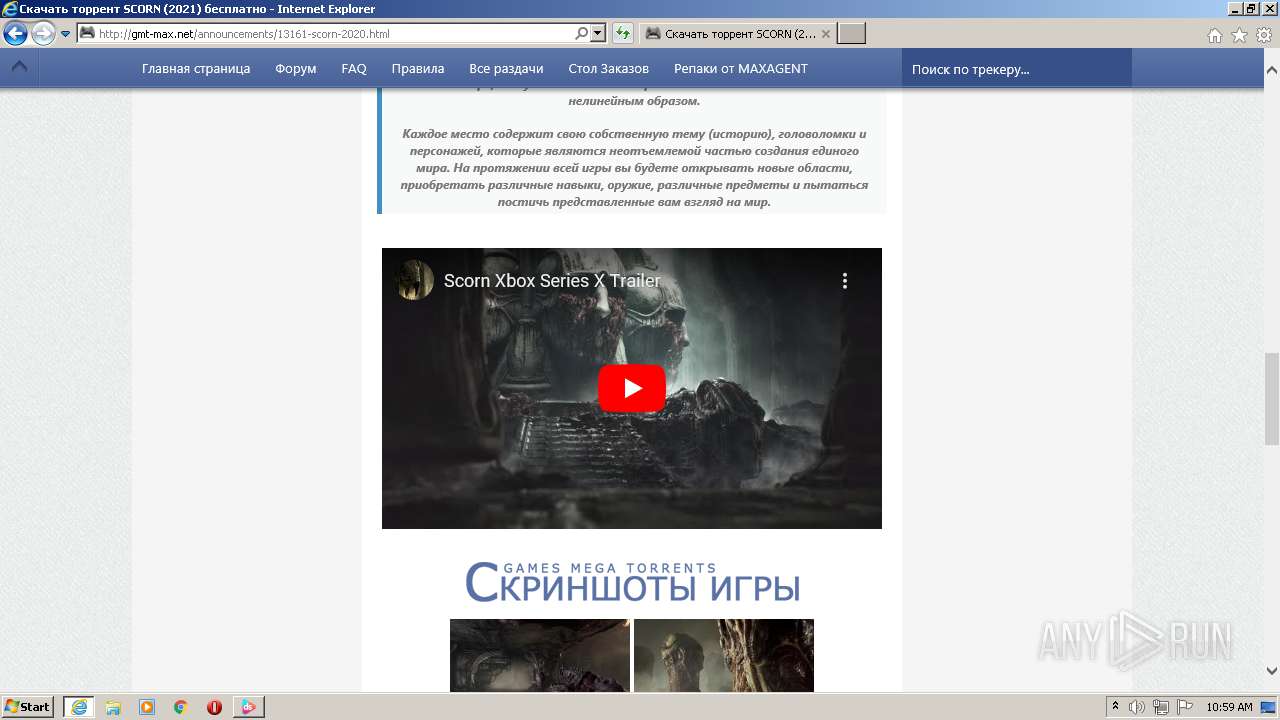Image resolution: width=1280 pixels, height=720 pixels.
Task: Click the vertical scrollbar thumb
Action: pyautogui.click(x=1271, y=399)
